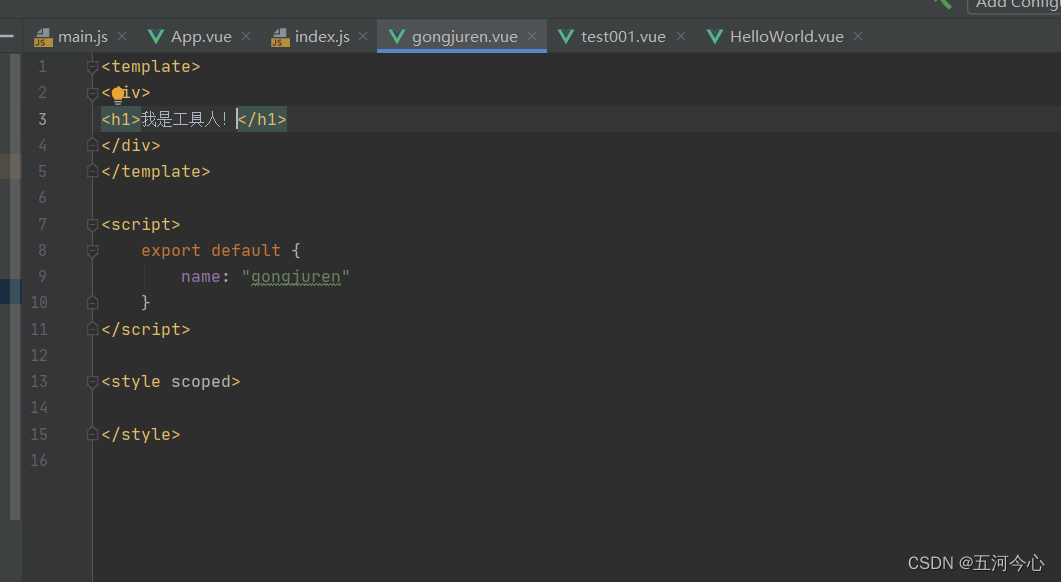Click the yellow lightbulb intention icon
Image resolution: width=1061 pixels, height=582 pixels.
118,94
